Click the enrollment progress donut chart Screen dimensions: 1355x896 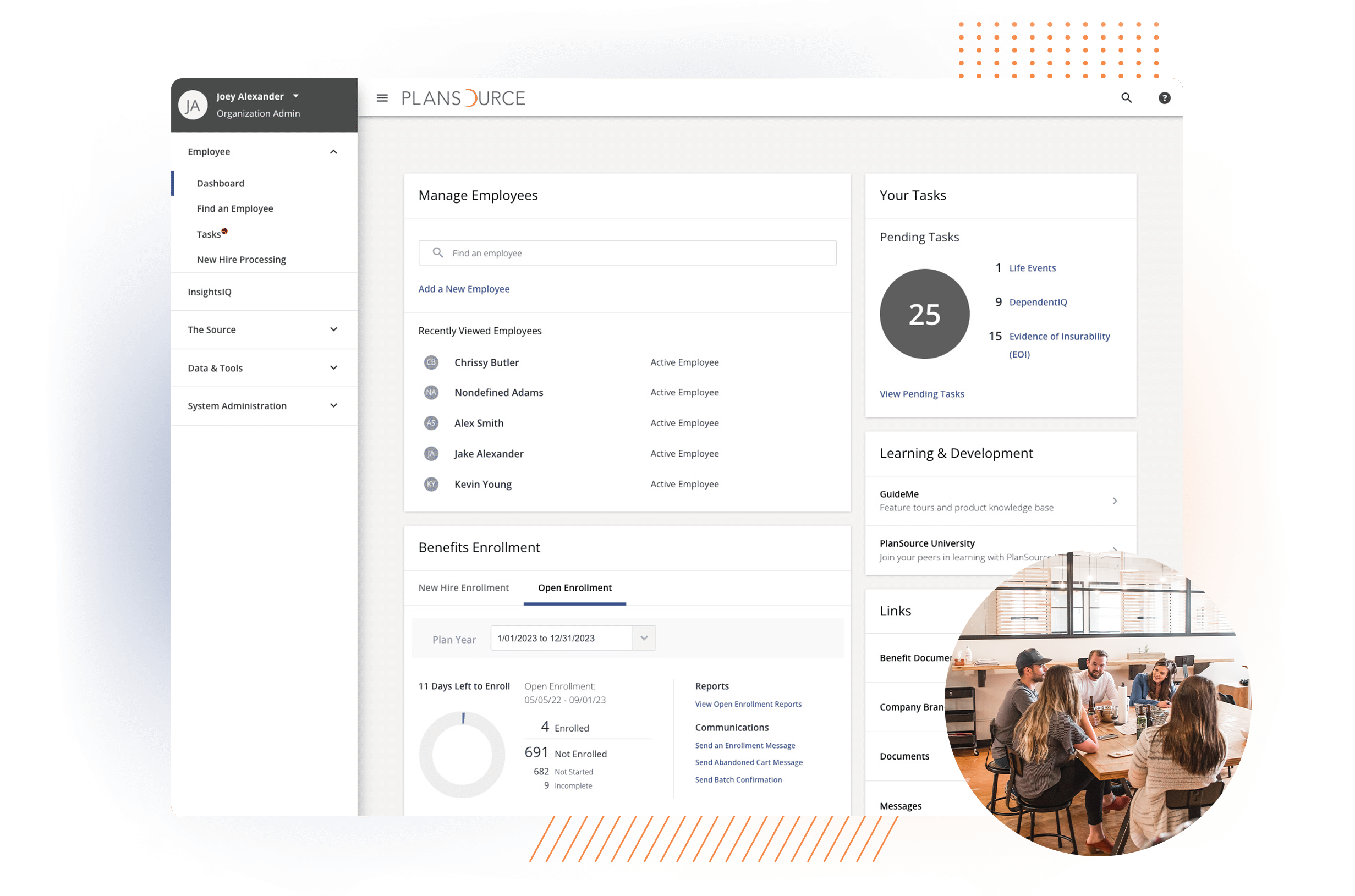coord(462,755)
